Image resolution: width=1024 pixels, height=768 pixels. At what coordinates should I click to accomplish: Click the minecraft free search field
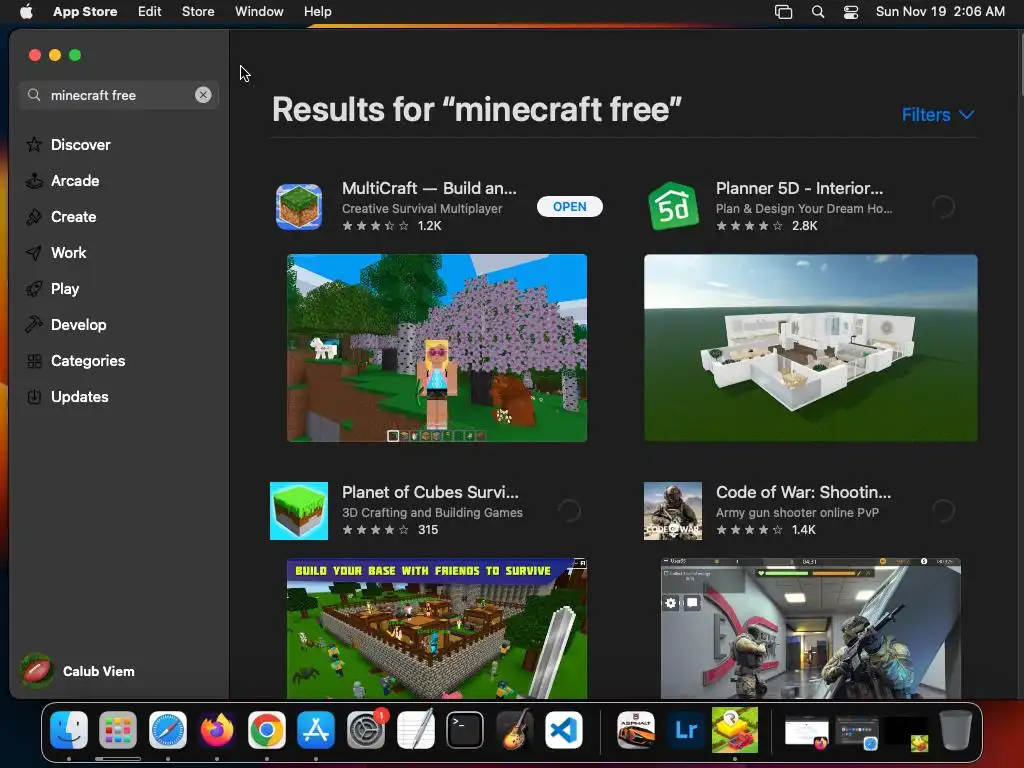119,95
